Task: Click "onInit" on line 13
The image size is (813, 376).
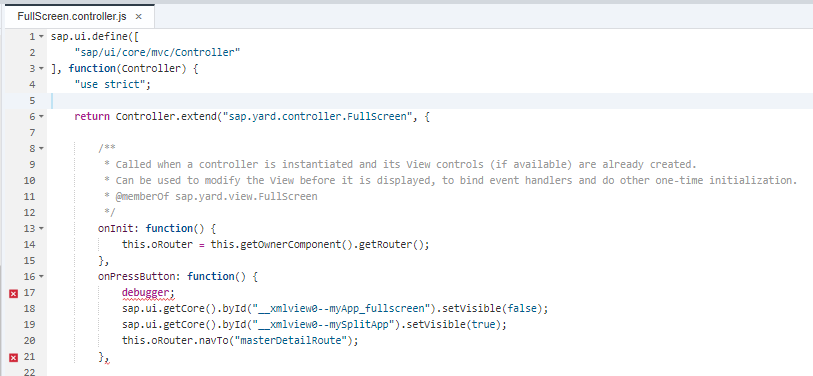Action: pos(116,228)
